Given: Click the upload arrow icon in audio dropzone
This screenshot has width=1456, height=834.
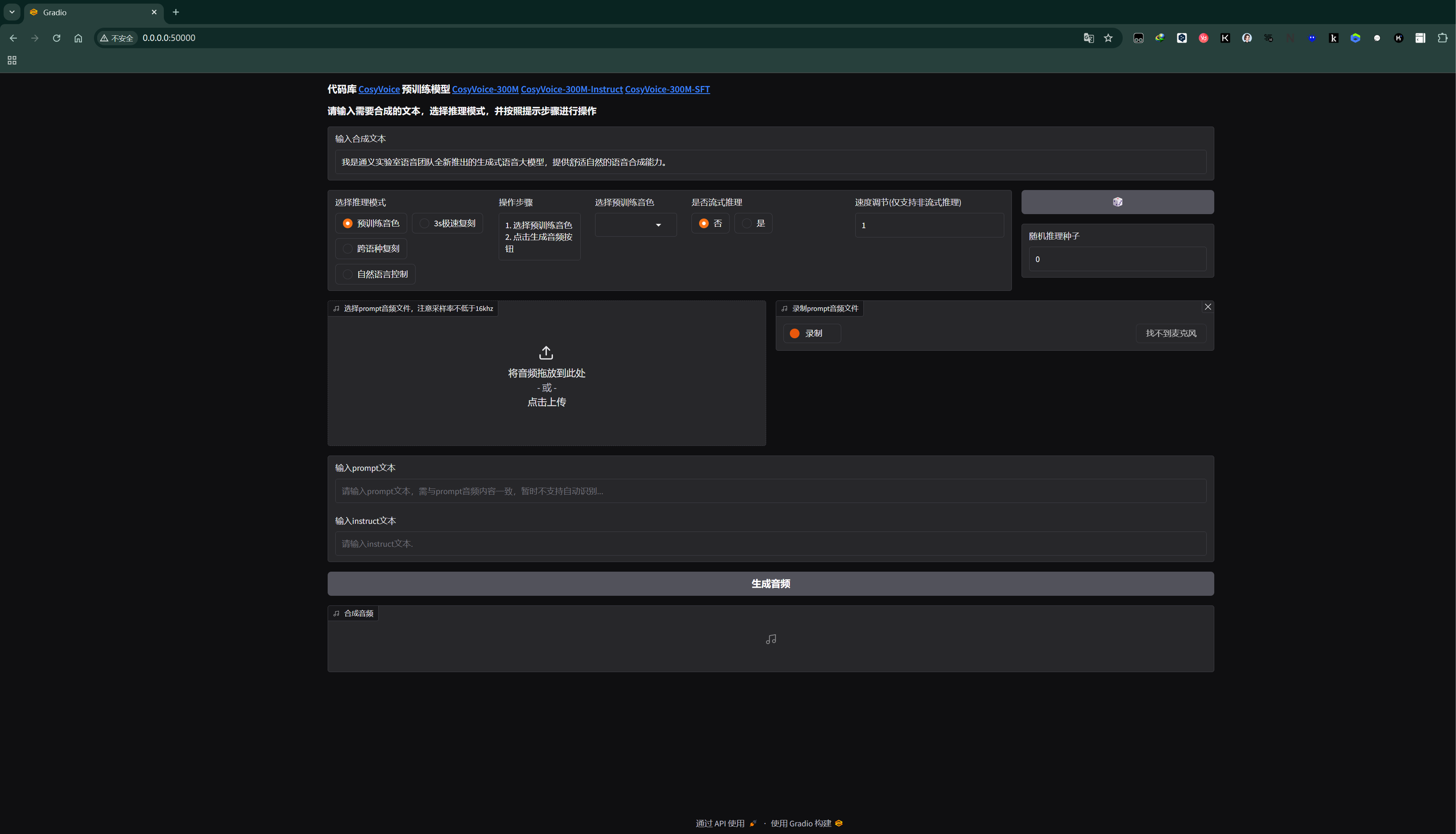Looking at the screenshot, I should pyautogui.click(x=546, y=352).
